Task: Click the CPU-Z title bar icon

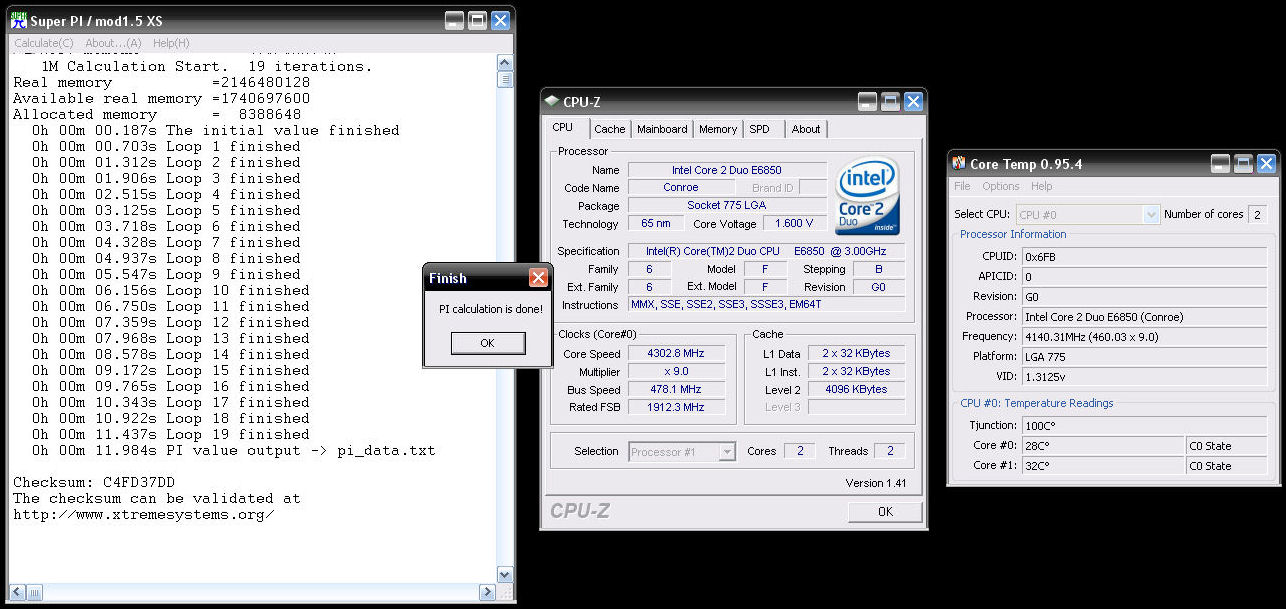Action: click(551, 102)
